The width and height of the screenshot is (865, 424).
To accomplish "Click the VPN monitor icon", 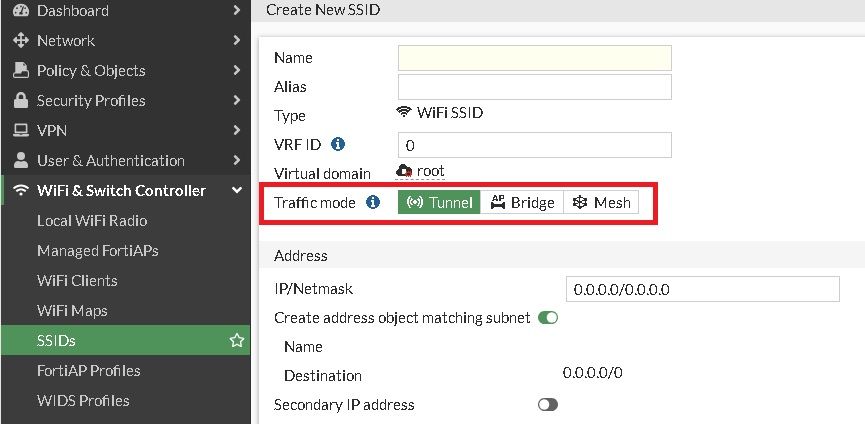I will (x=20, y=131).
